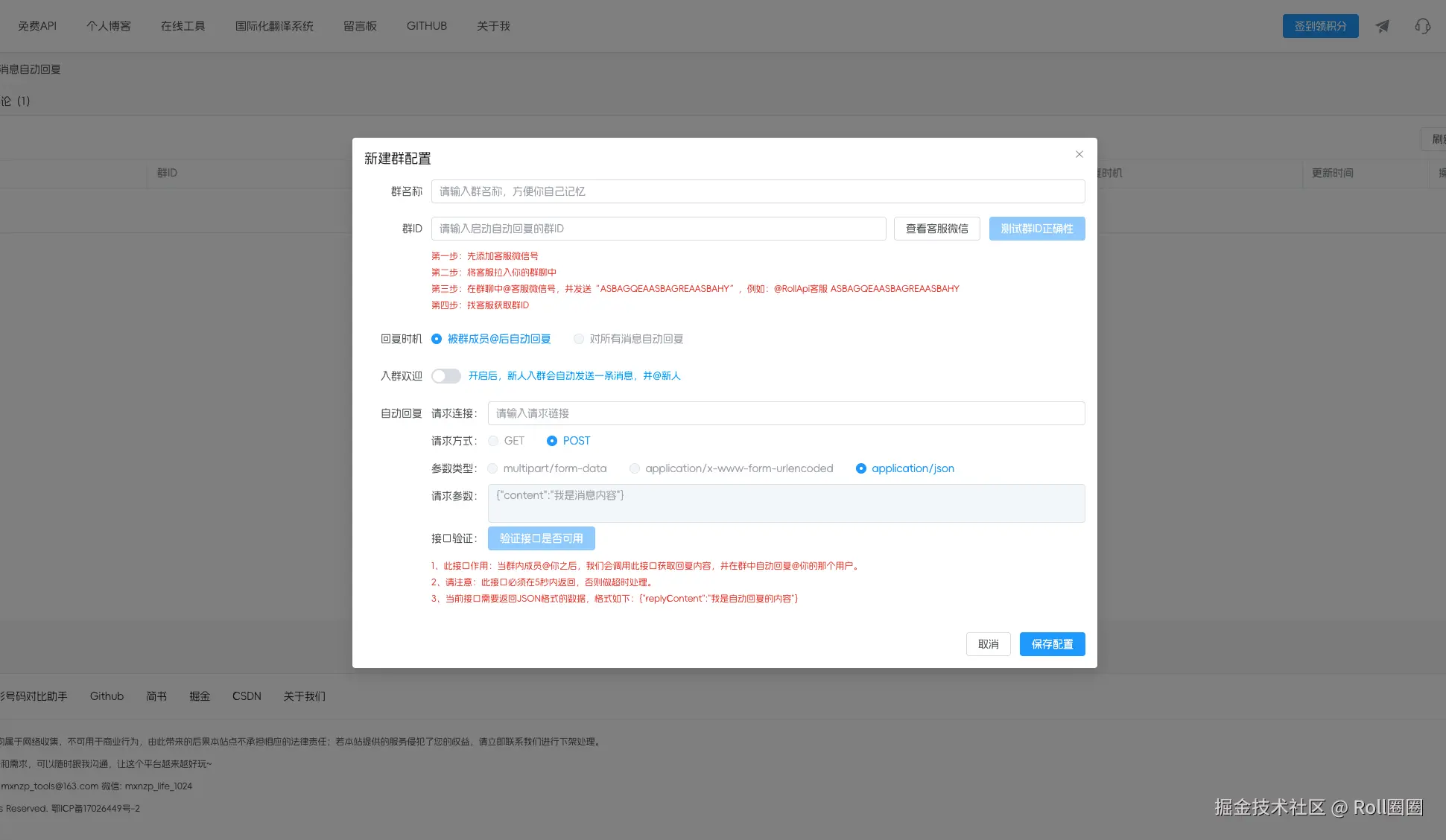The height and width of the screenshot is (840, 1446).
Task: Open customer service via the headphones icon
Action: (x=1422, y=25)
